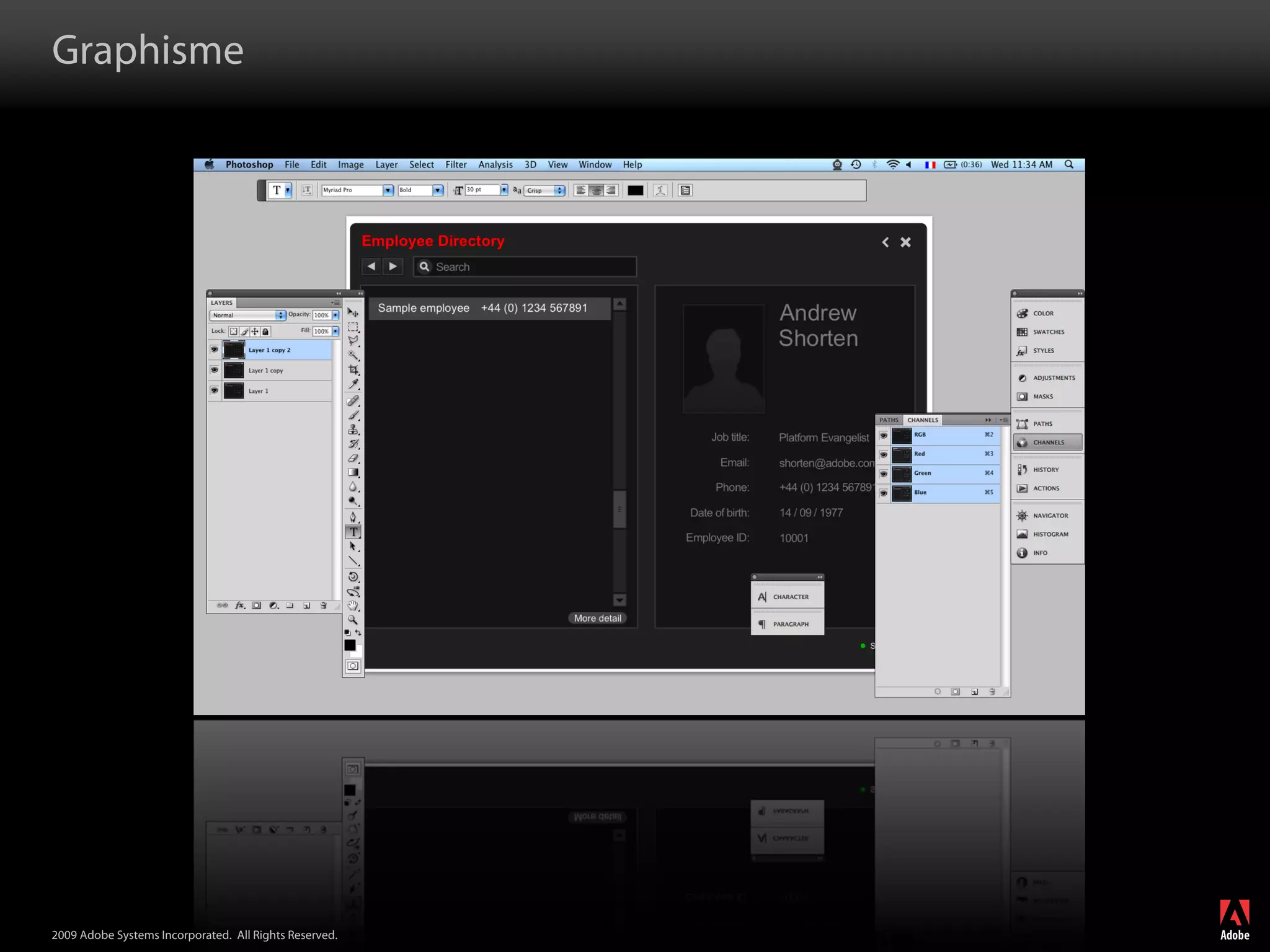Screen dimensions: 1270x952
Task: Select the Move tool
Action: pos(353,312)
